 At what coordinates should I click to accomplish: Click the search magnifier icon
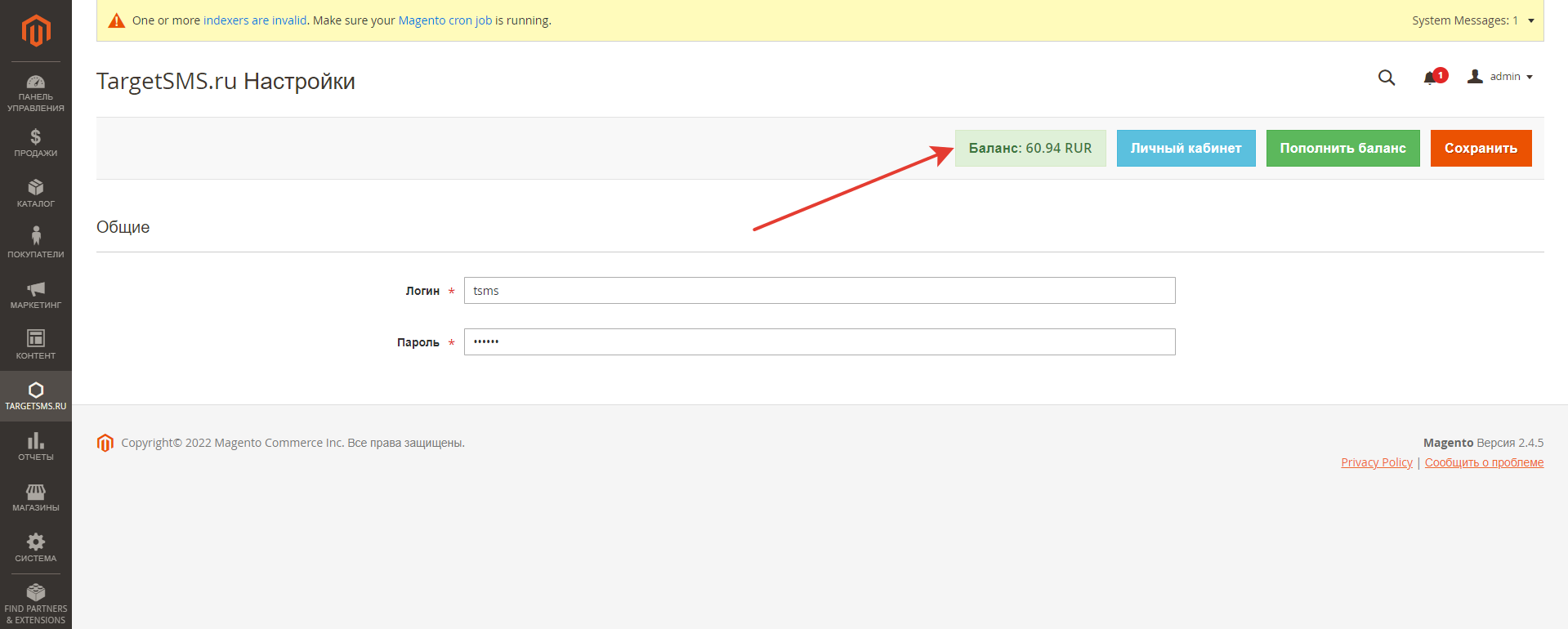(x=1387, y=78)
